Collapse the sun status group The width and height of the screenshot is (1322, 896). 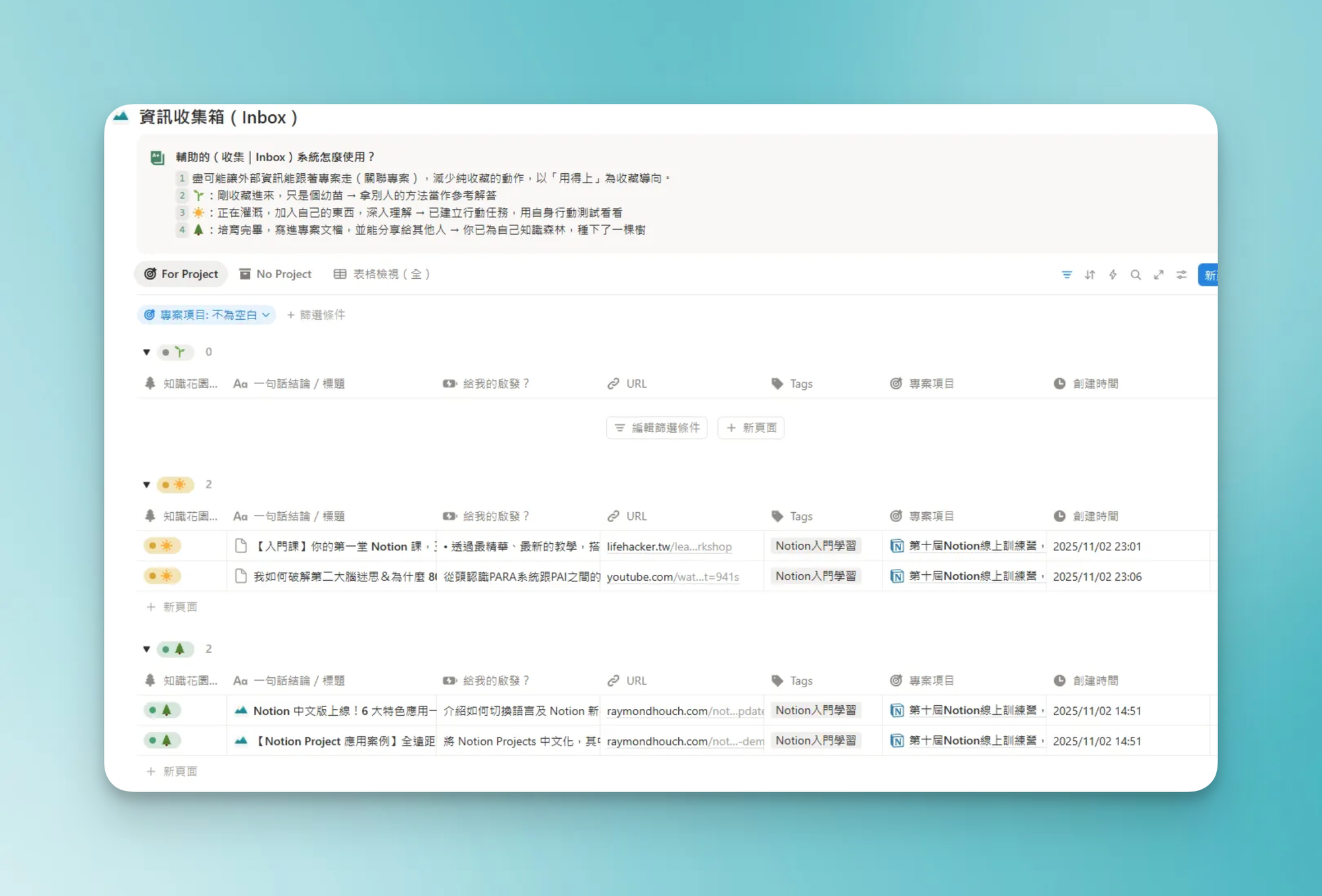(147, 485)
